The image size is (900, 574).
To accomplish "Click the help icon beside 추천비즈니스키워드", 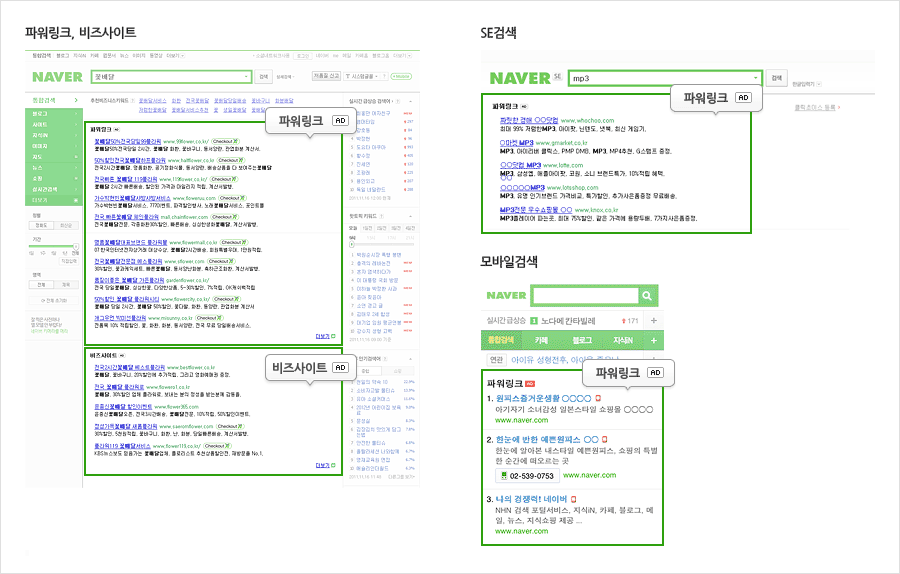I will (133, 101).
